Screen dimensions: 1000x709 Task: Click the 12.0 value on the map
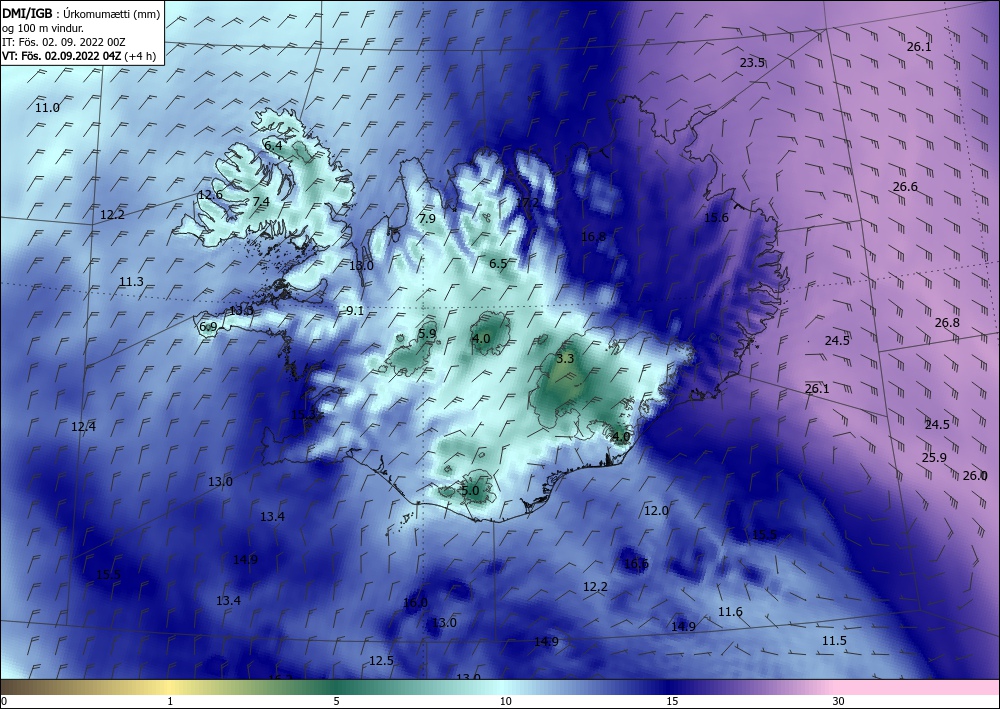pyautogui.click(x=656, y=510)
